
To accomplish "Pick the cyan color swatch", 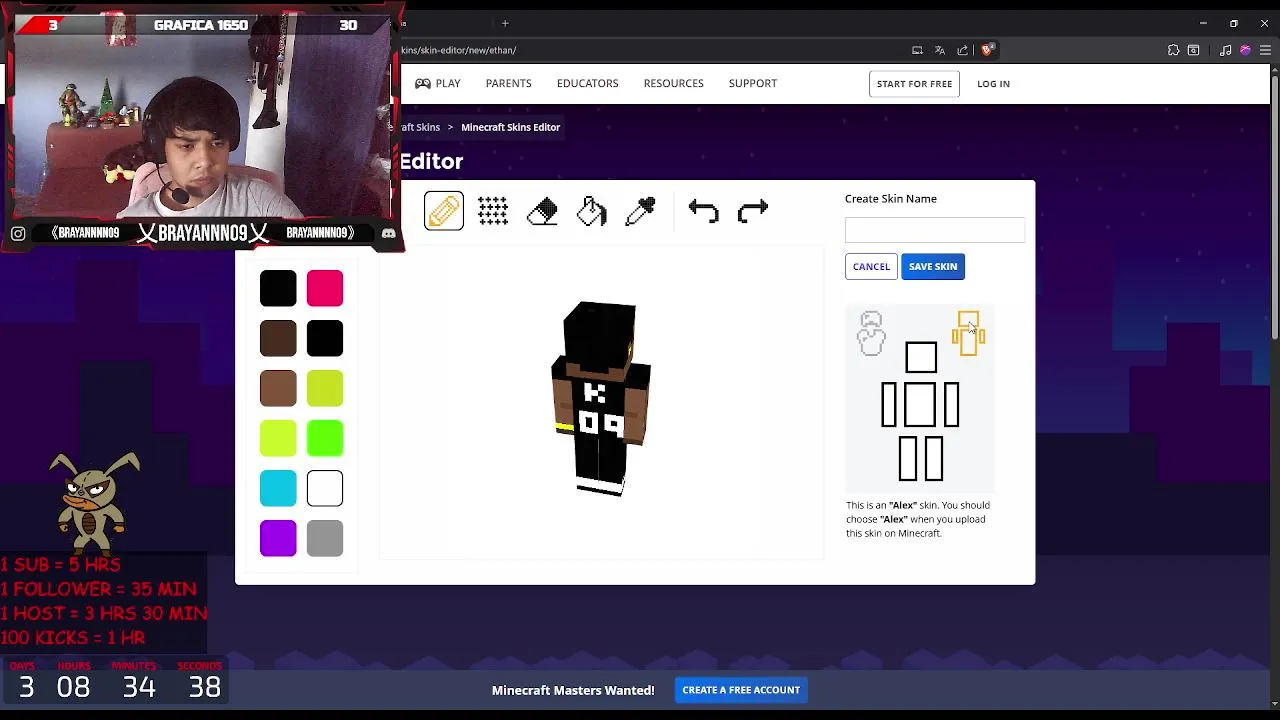I will pos(278,488).
